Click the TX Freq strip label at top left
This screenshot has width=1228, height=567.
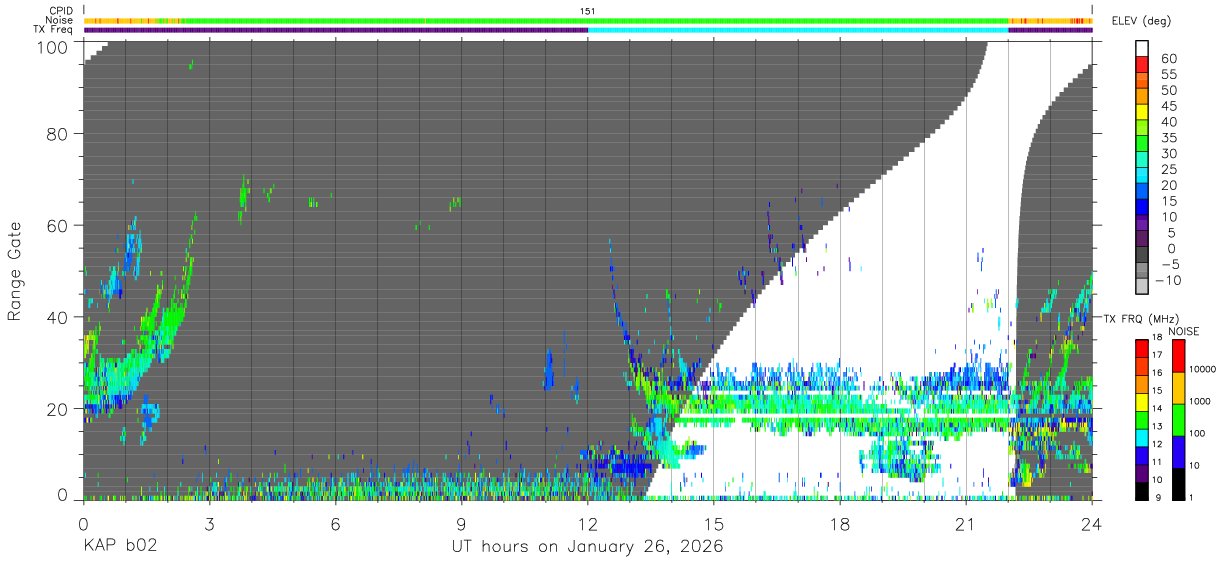[x=54, y=29]
